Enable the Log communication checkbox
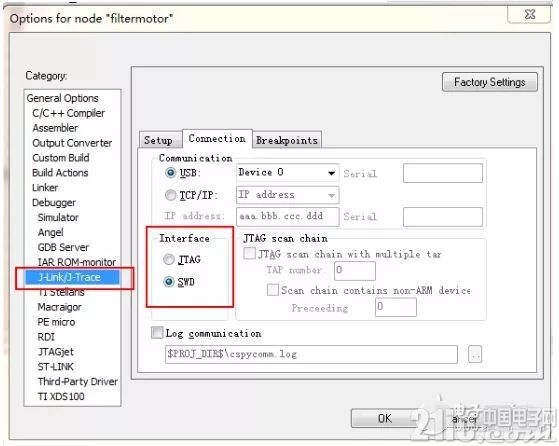 click(157, 333)
